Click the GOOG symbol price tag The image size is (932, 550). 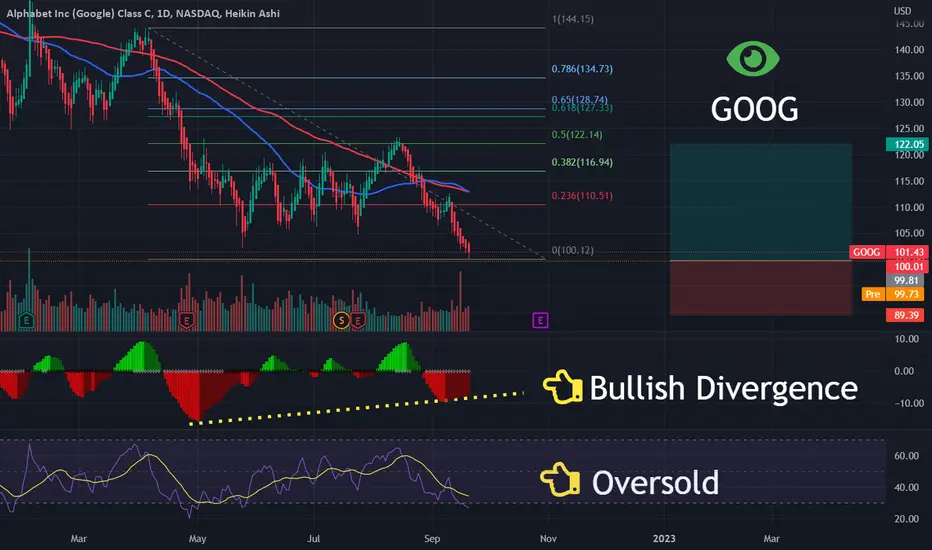pyautogui.click(x=867, y=252)
